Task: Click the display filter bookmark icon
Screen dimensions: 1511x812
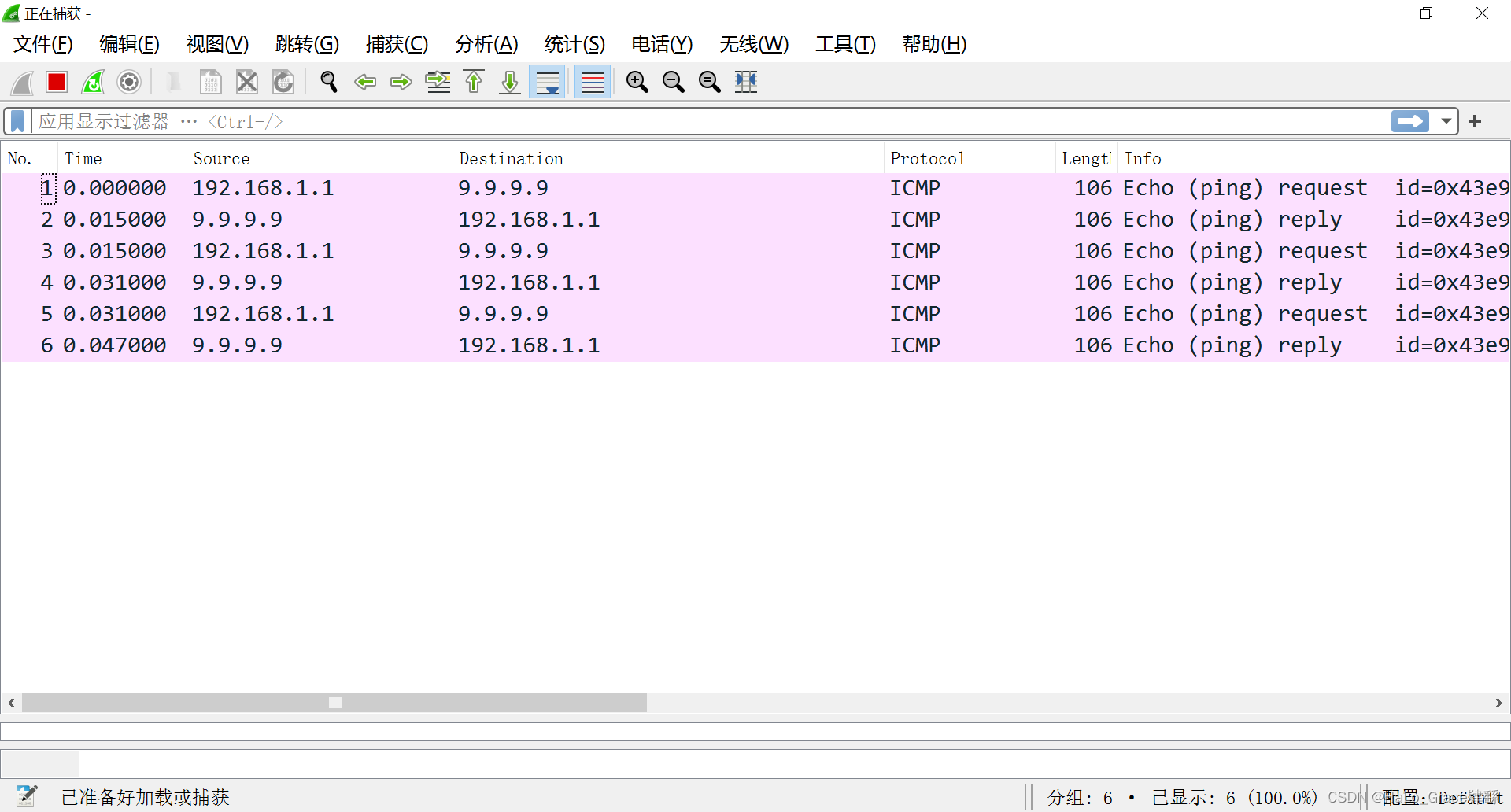Action: point(17,121)
